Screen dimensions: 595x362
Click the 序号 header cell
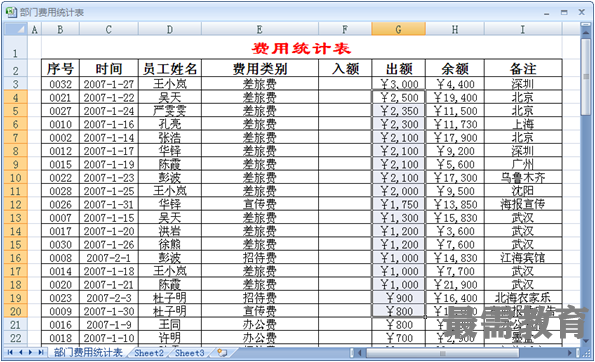[x=60, y=69]
